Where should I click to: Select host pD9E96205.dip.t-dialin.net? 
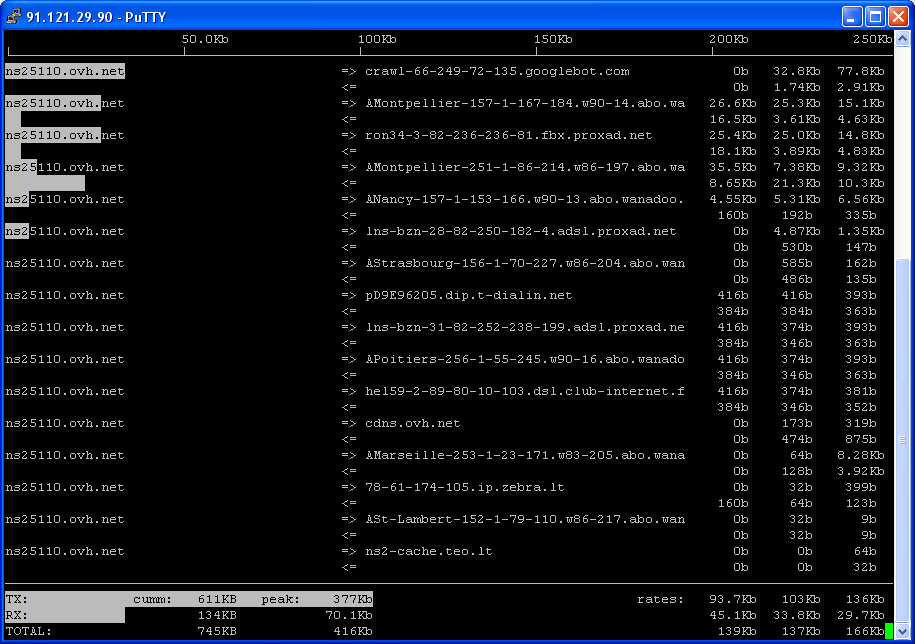pyautogui.click(x=469, y=296)
